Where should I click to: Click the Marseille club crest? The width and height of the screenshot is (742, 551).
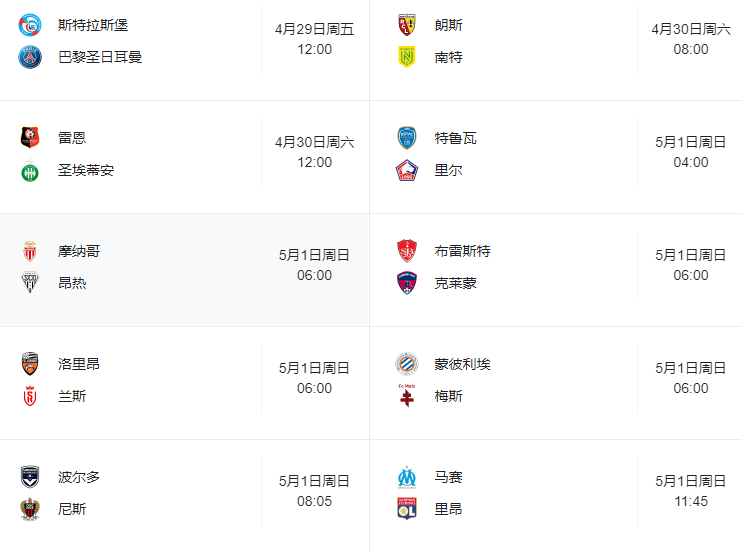pos(406,477)
